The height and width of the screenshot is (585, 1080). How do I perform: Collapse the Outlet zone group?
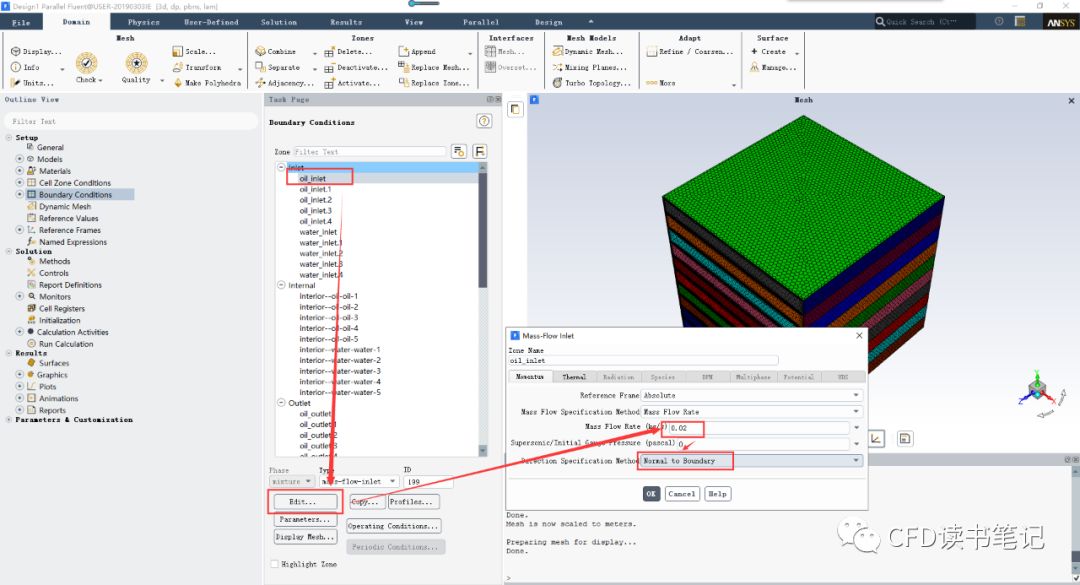pos(281,403)
